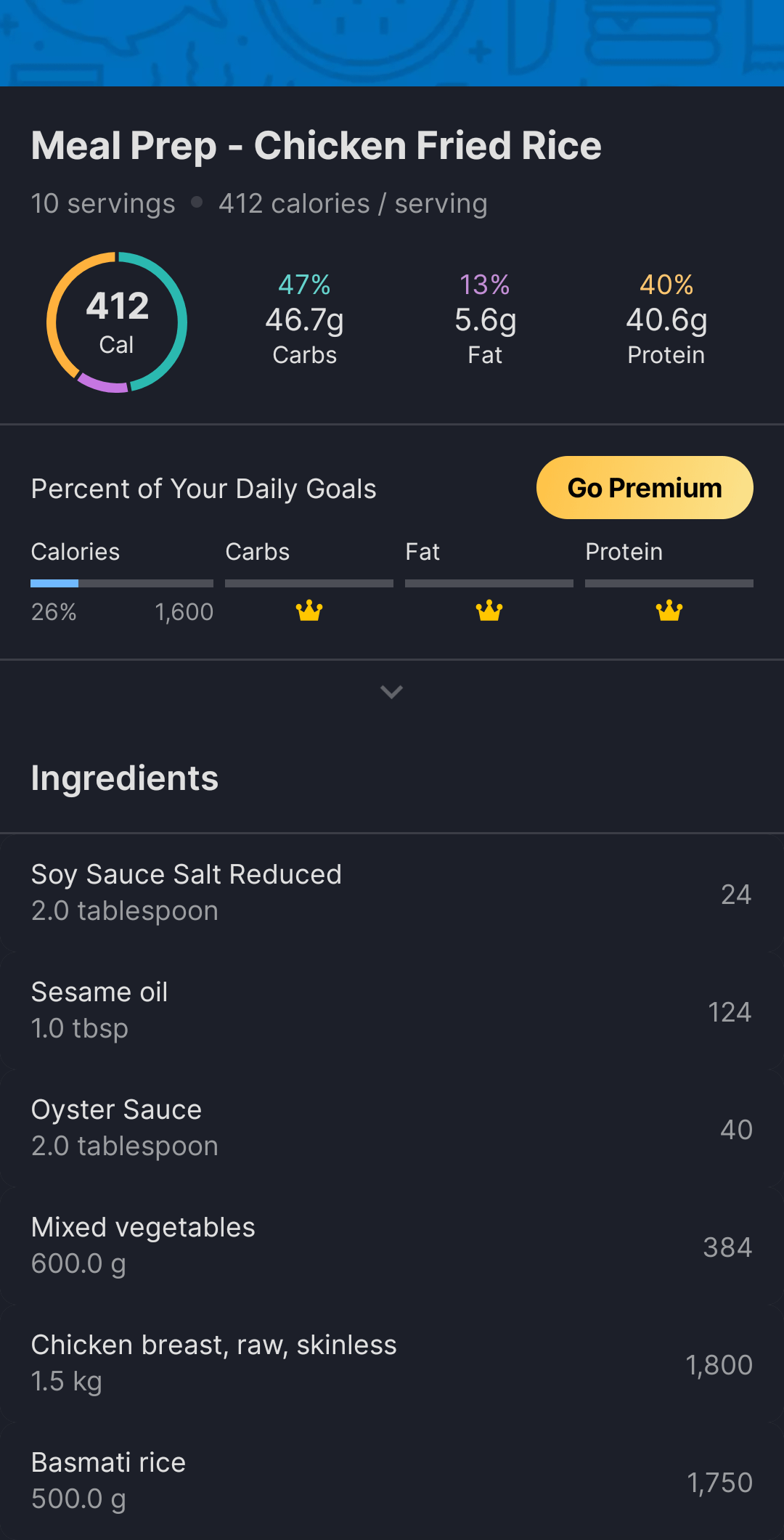Select the Oyster Sauce ingredient
Viewport: 784px width, 1540px height.
392,1128
